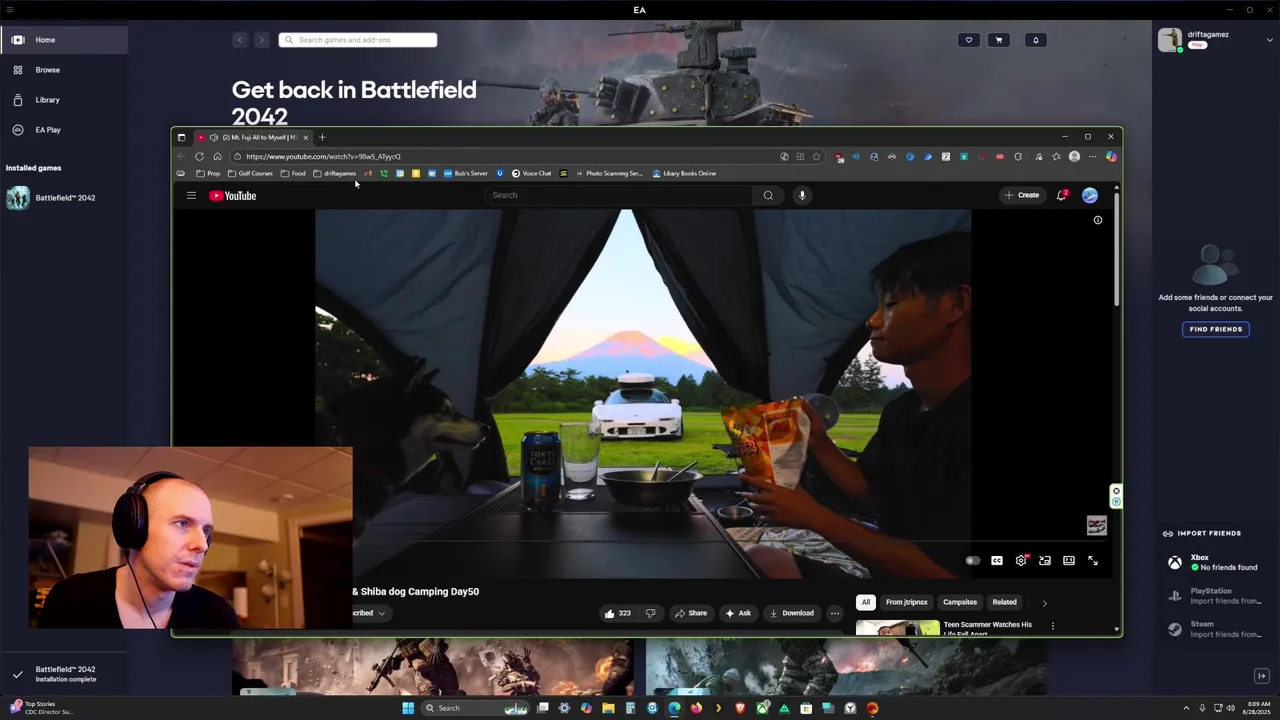Open Food bookmark folder
The width and height of the screenshot is (1280, 720).
[293, 173]
